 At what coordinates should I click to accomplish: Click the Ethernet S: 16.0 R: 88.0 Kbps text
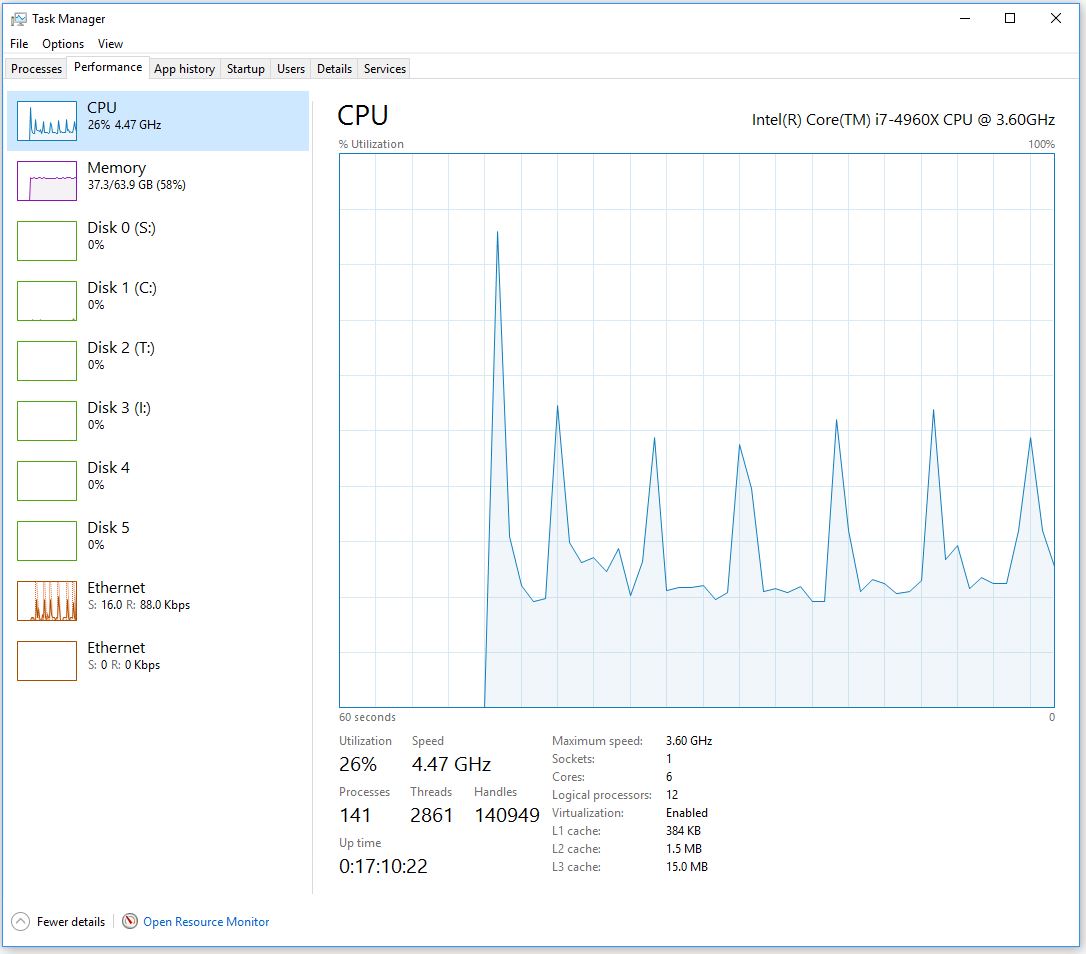point(139,605)
